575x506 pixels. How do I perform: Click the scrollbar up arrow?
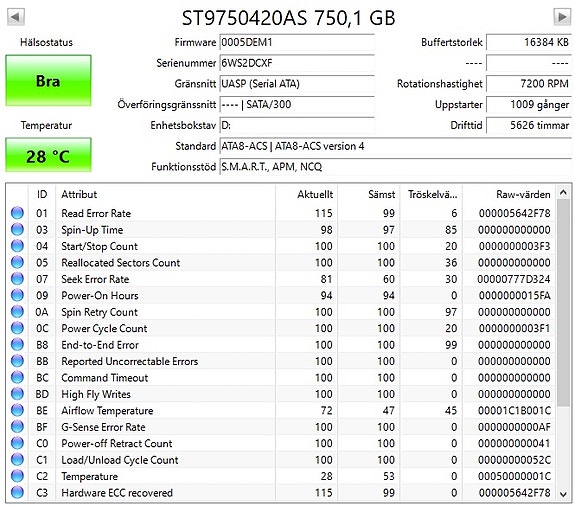pyautogui.click(x=563, y=192)
